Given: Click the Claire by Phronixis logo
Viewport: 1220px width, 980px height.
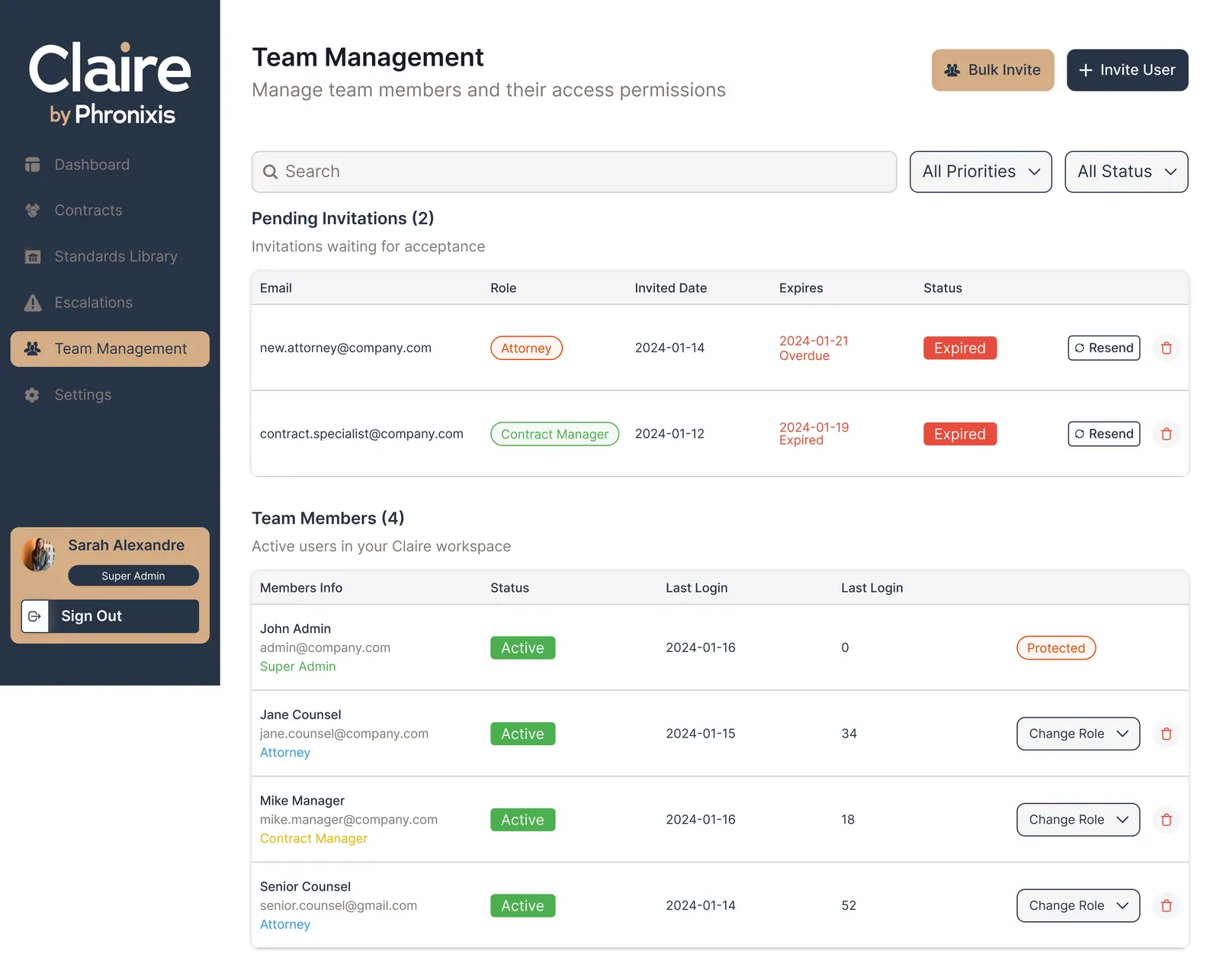Looking at the screenshot, I should [110, 84].
